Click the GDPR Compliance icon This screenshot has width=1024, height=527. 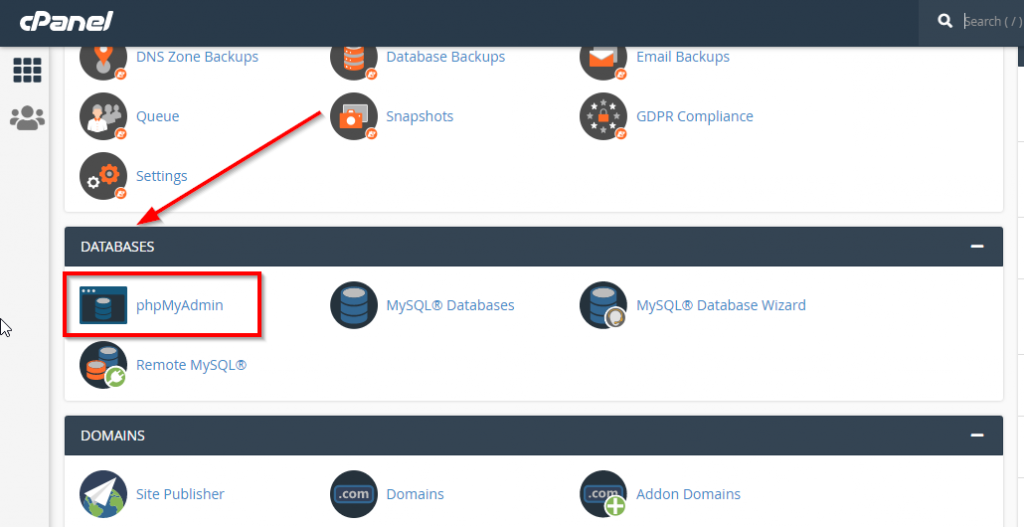click(603, 117)
